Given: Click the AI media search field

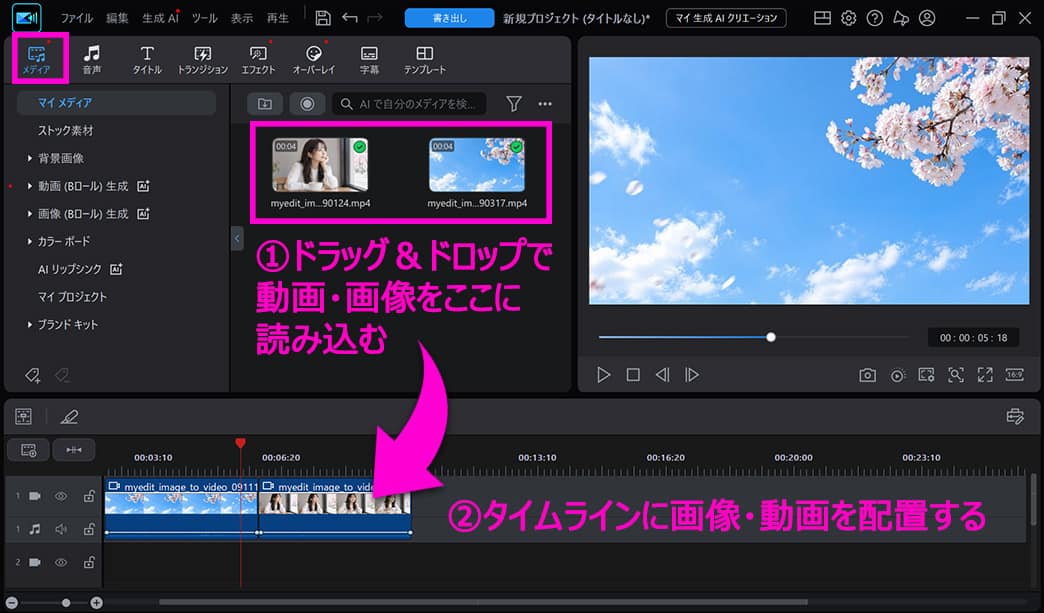Looking at the screenshot, I should pos(409,104).
